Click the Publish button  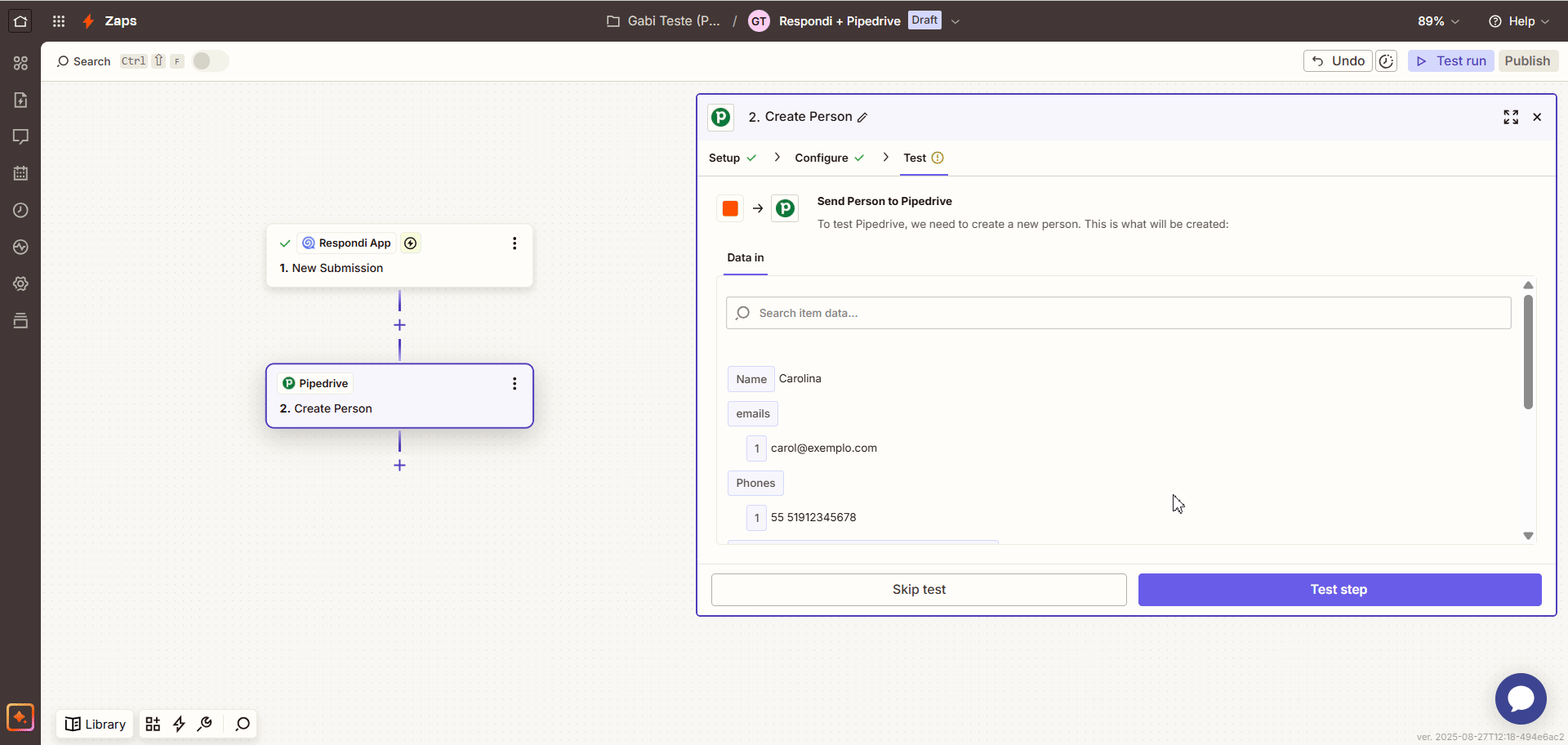pyautogui.click(x=1527, y=61)
